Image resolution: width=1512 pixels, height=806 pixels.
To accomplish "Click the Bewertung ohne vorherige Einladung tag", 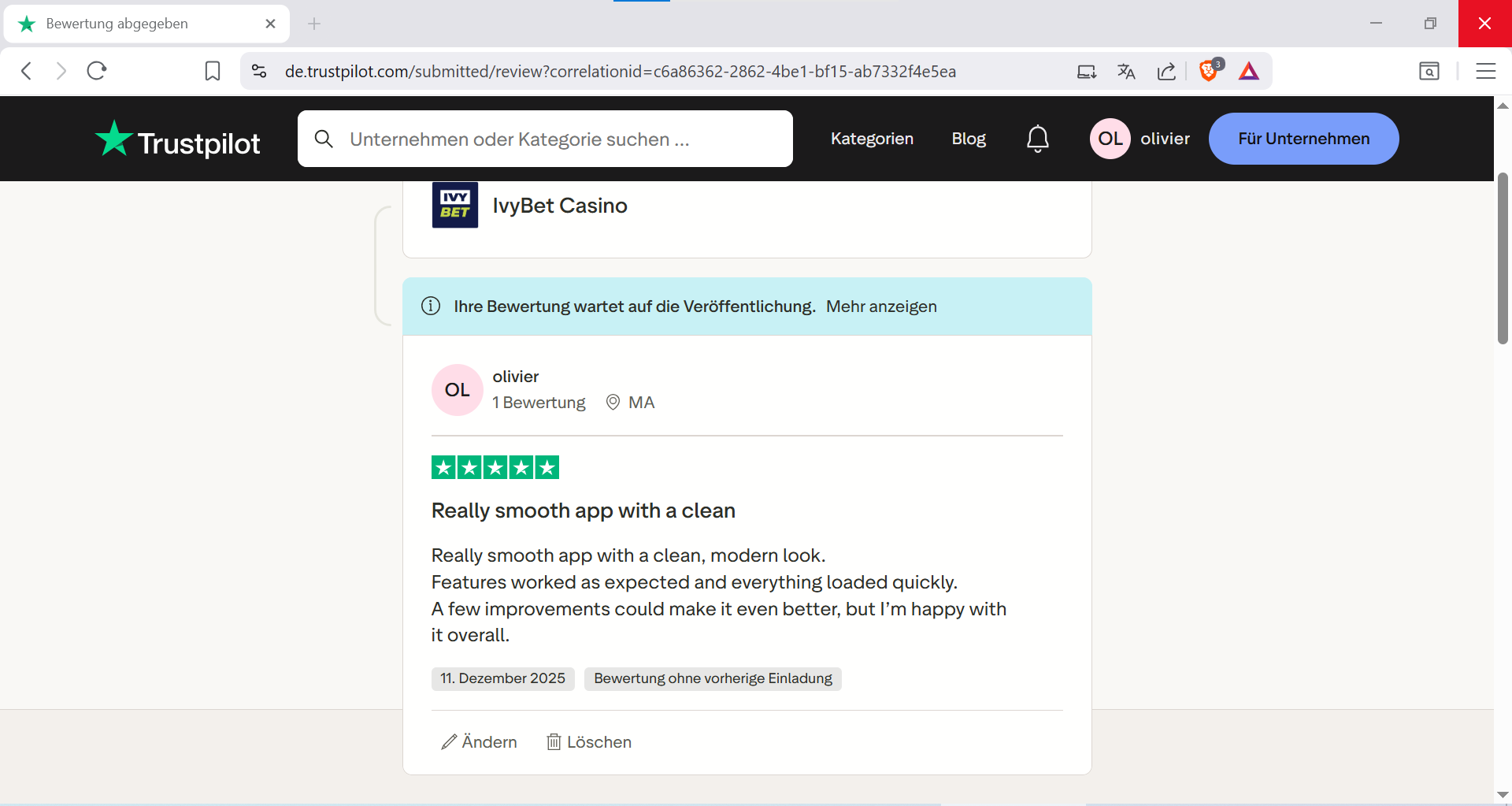I will pyautogui.click(x=713, y=678).
